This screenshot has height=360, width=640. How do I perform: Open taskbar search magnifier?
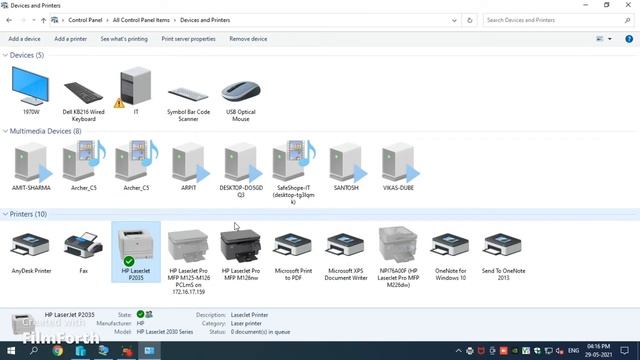click(x=34, y=351)
